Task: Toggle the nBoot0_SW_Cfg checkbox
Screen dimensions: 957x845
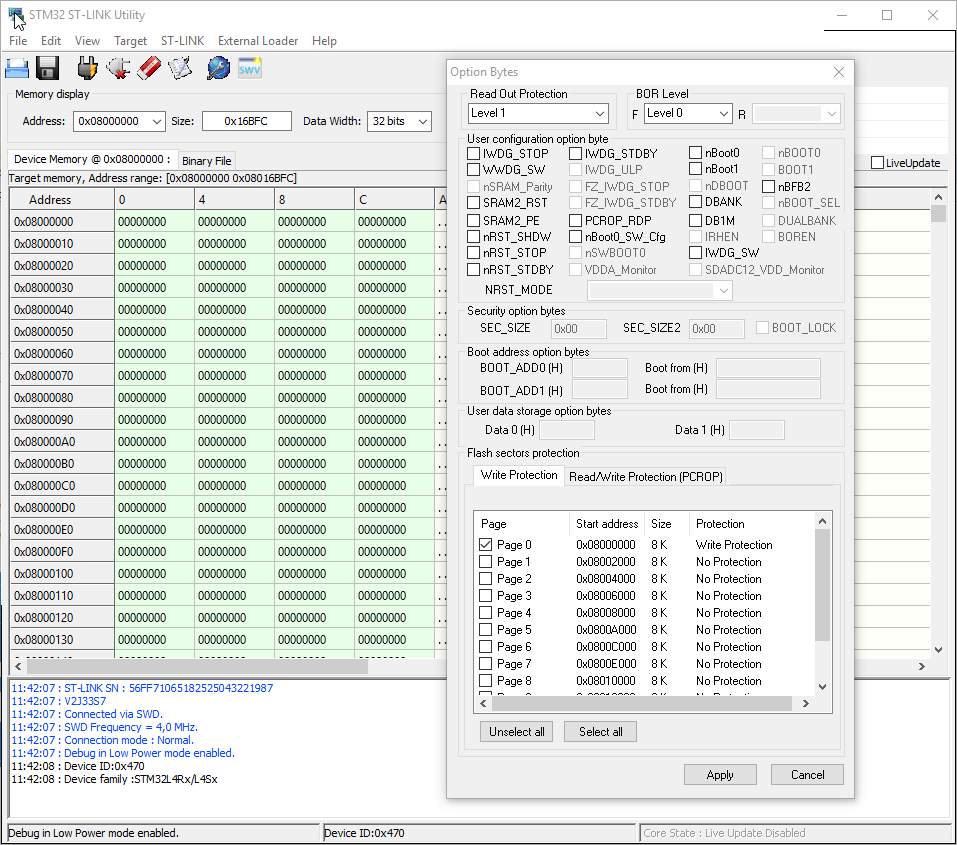Action: (x=576, y=237)
